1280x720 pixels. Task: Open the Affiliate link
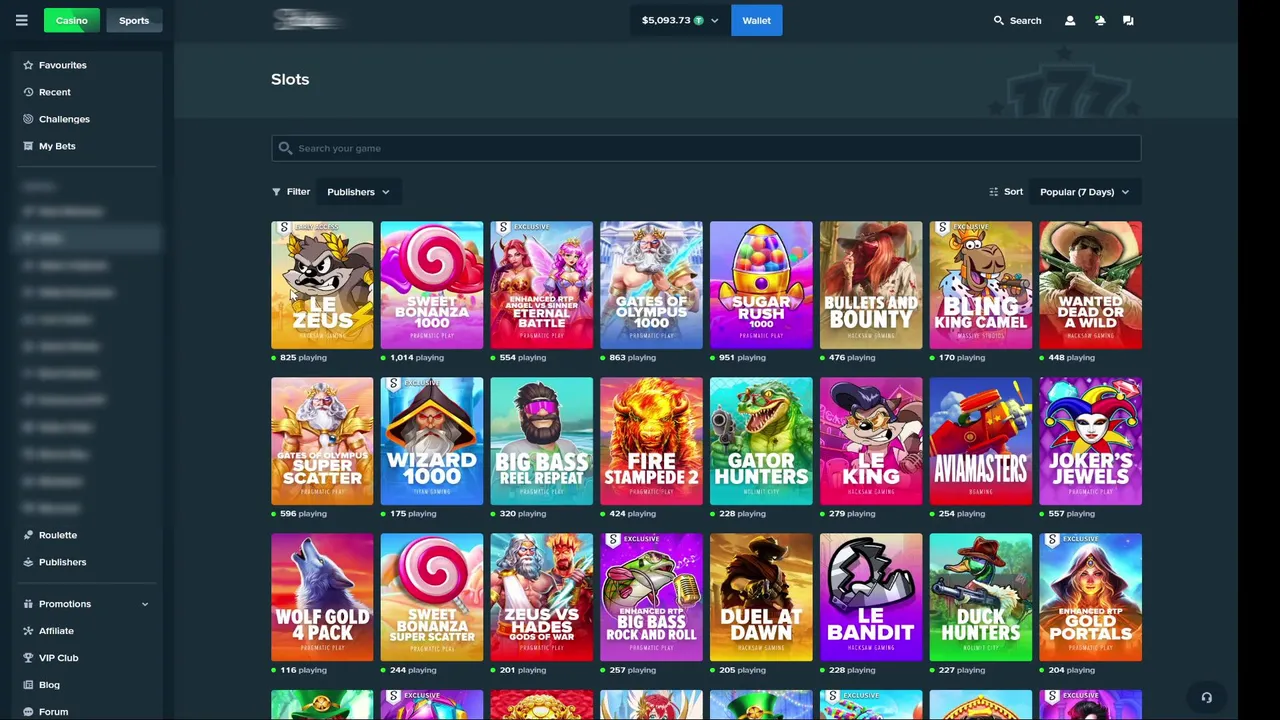tap(56, 631)
